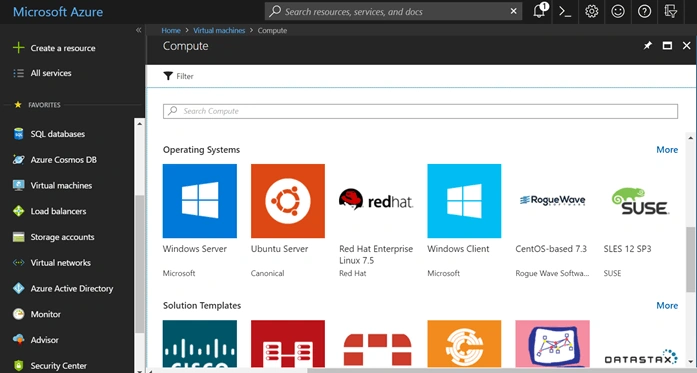Select the Ubuntu Server tile

pyautogui.click(x=288, y=201)
